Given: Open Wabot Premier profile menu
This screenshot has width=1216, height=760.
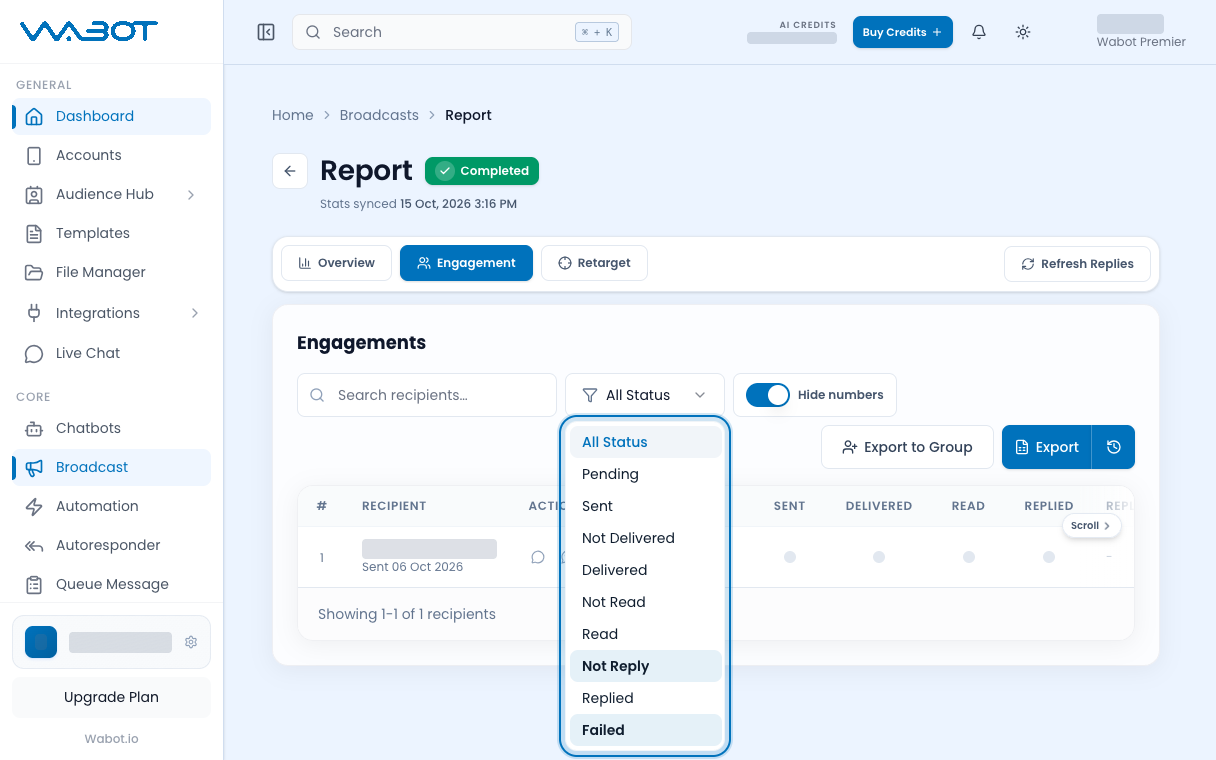Looking at the screenshot, I should point(1141,32).
